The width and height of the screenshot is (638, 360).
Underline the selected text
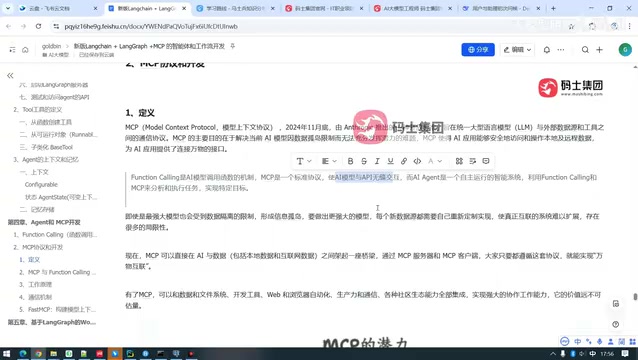(x=391, y=161)
